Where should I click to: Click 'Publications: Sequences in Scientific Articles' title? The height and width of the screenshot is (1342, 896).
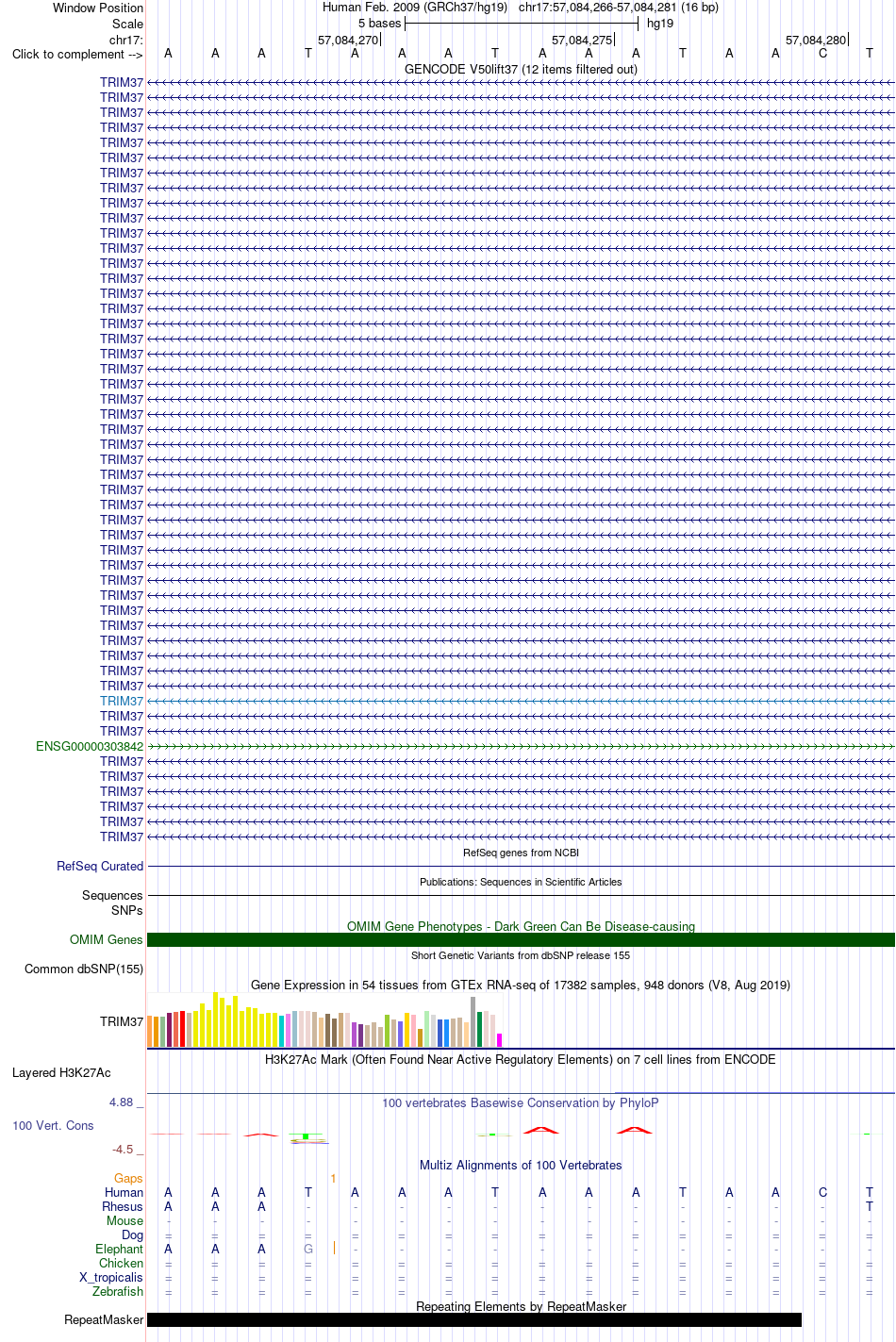pos(521,882)
